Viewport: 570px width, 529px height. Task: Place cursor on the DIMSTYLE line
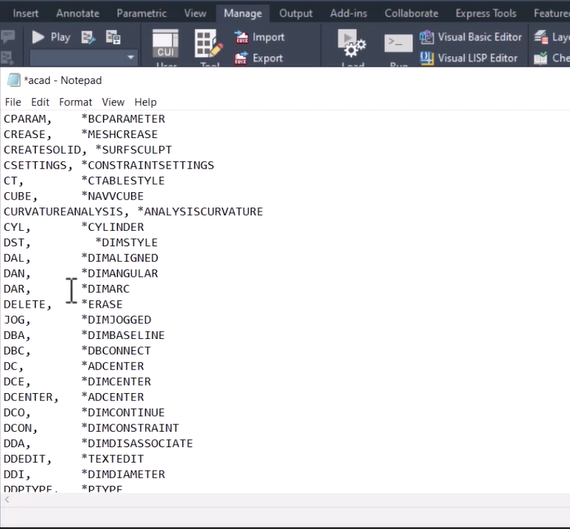pos(81,243)
